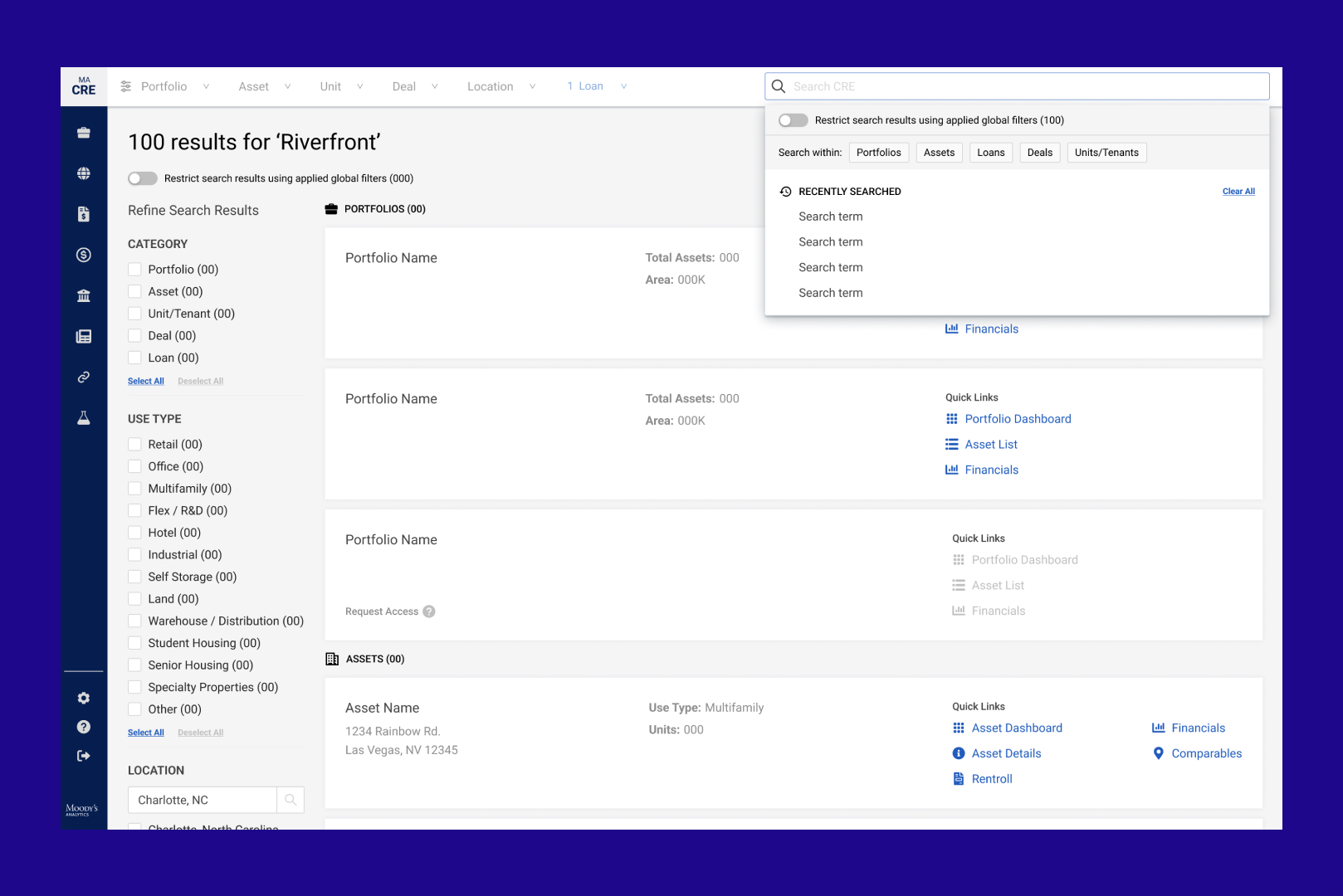Open the Asset Dashboard quick link
Viewport: 1343px width, 896px height.
point(1016,728)
